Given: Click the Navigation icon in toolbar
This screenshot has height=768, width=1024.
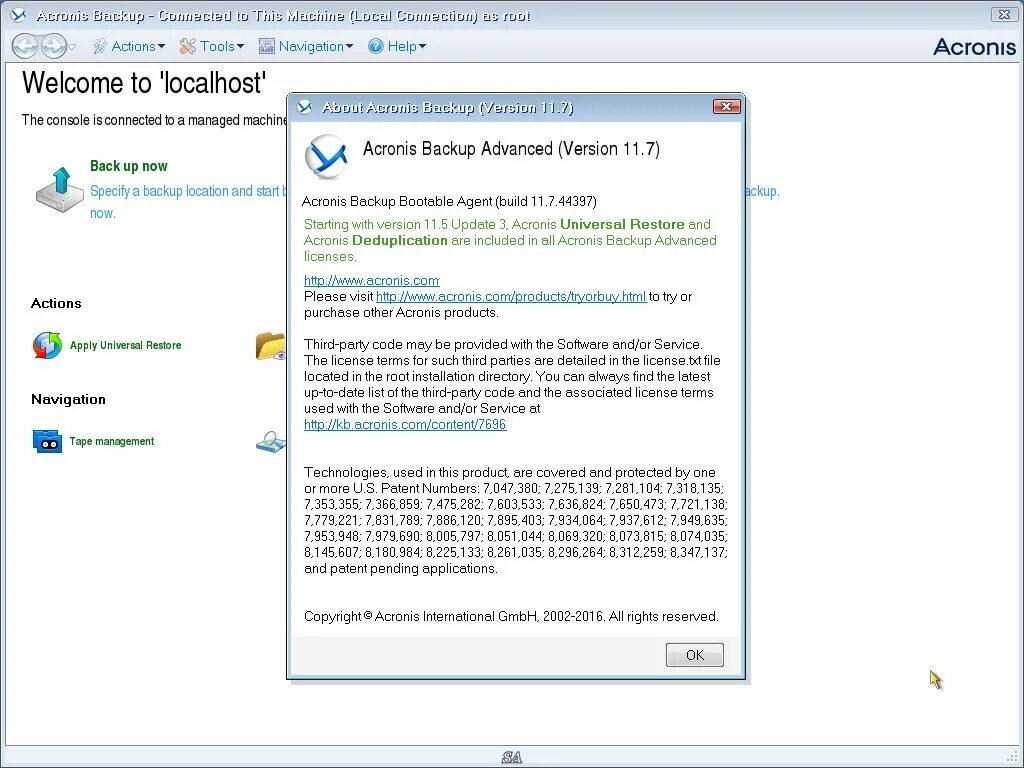Looking at the screenshot, I should pyautogui.click(x=266, y=46).
